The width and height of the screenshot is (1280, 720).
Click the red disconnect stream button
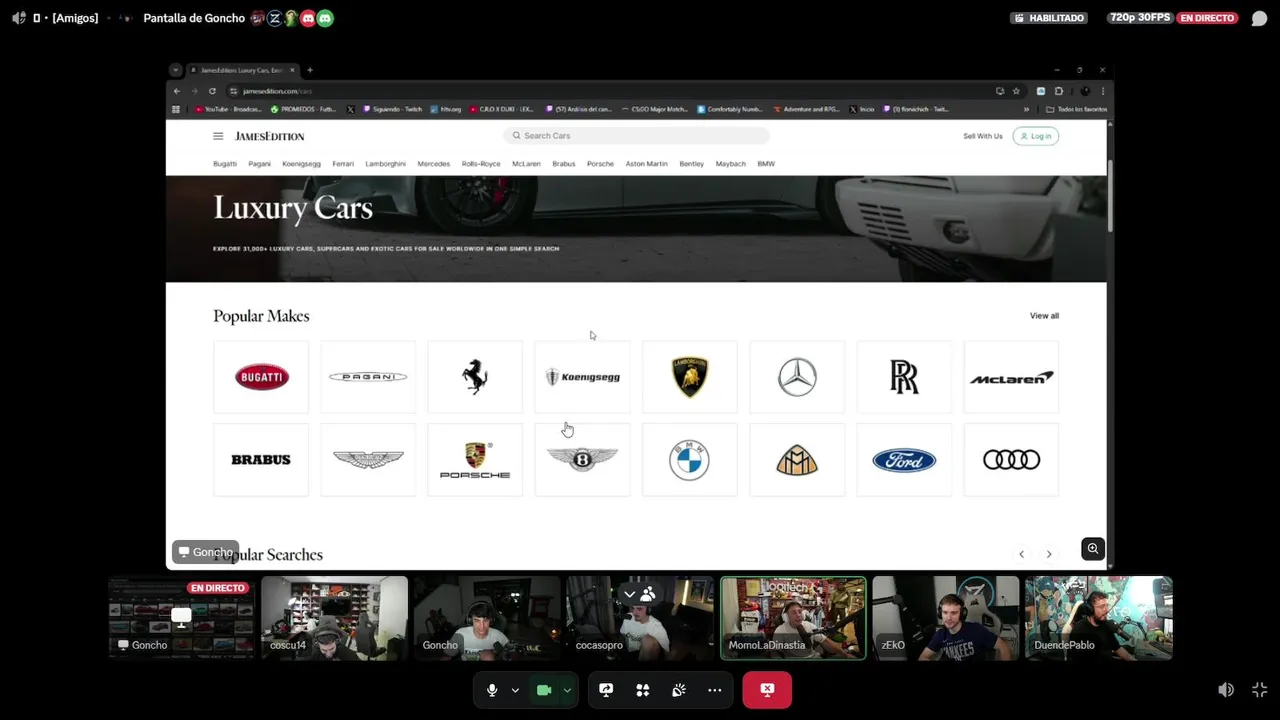767,690
